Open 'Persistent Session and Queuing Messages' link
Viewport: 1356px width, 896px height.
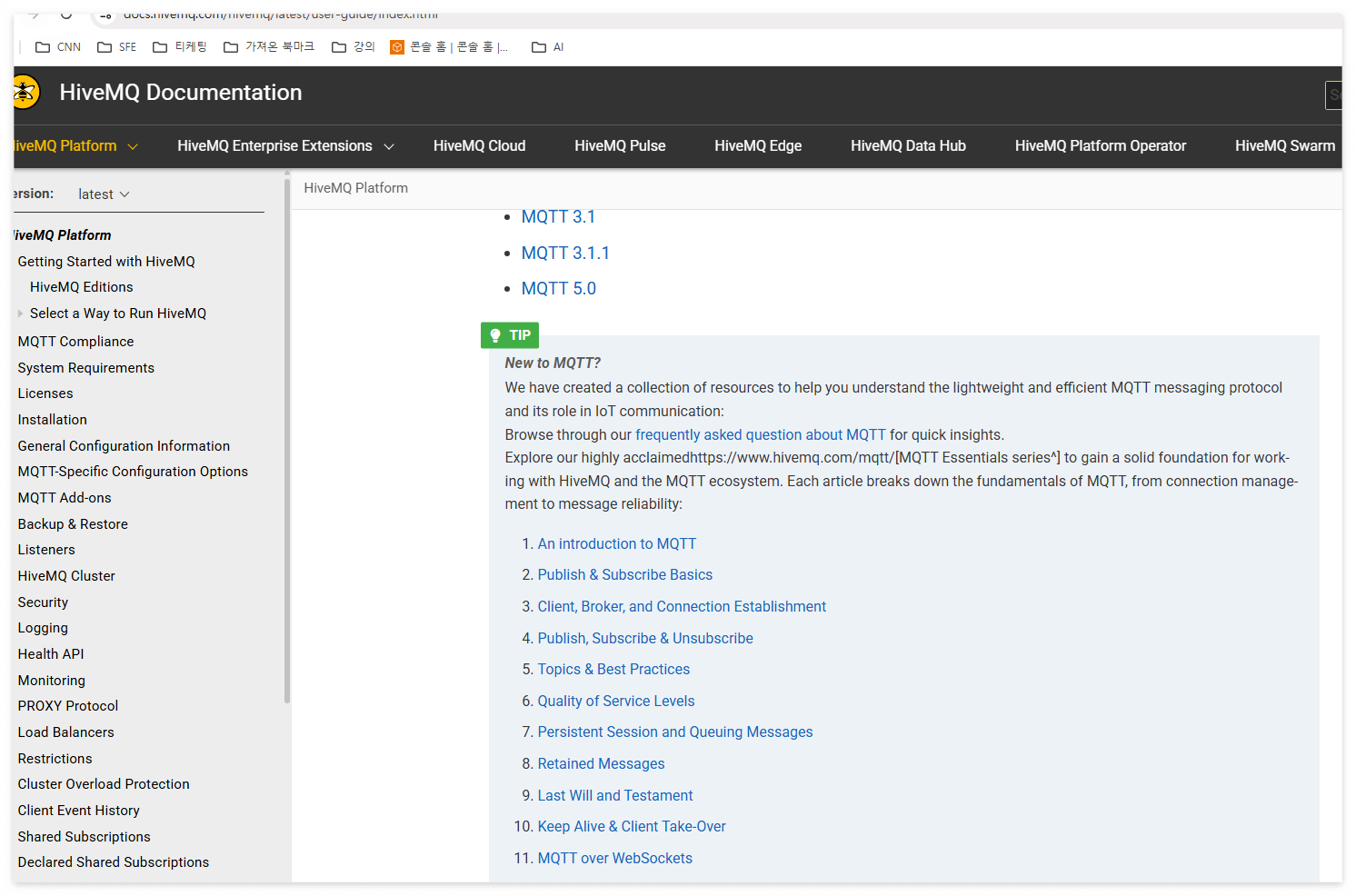[675, 732]
